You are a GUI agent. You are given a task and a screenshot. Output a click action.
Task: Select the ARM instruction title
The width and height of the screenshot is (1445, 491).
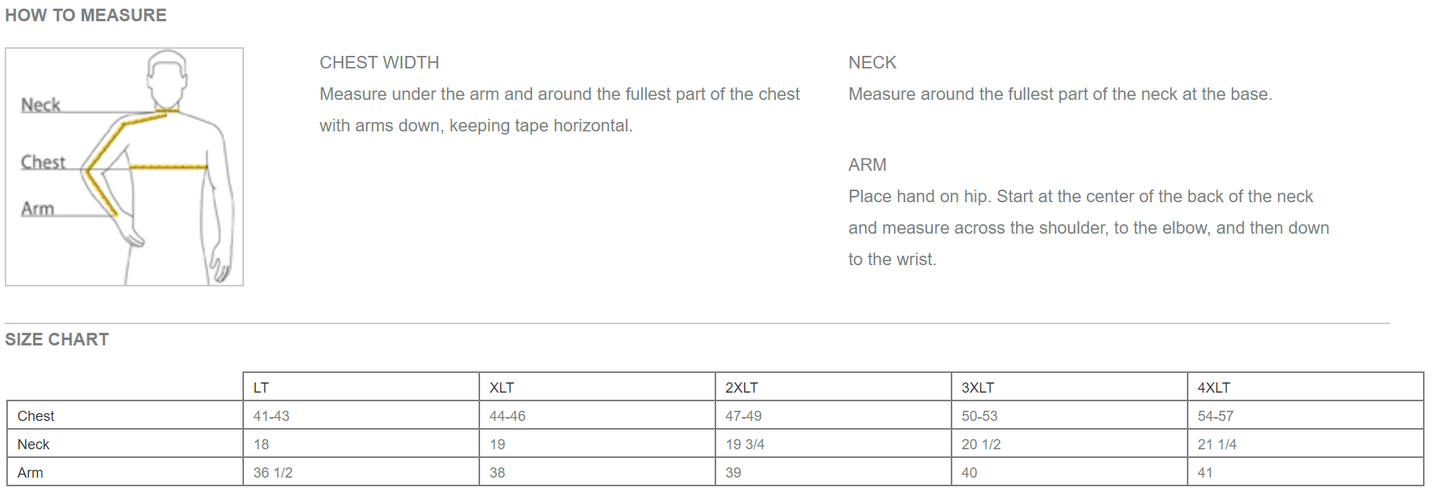867,165
